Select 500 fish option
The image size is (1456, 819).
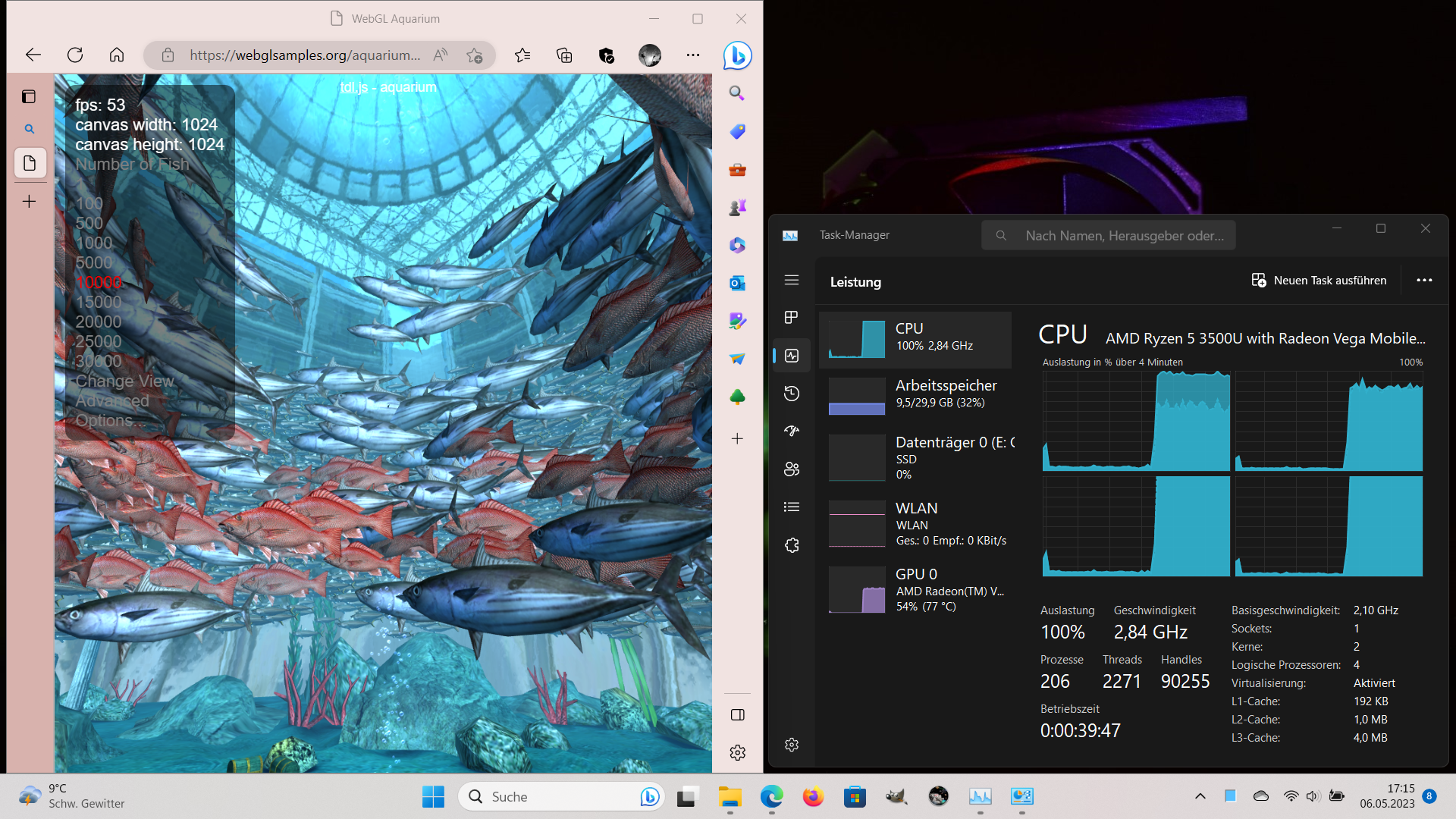pos(89,223)
